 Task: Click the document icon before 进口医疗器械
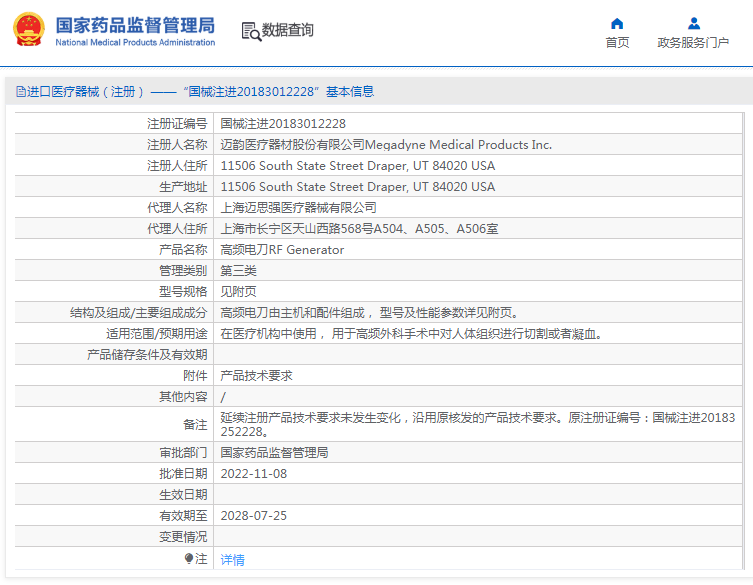(20, 91)
